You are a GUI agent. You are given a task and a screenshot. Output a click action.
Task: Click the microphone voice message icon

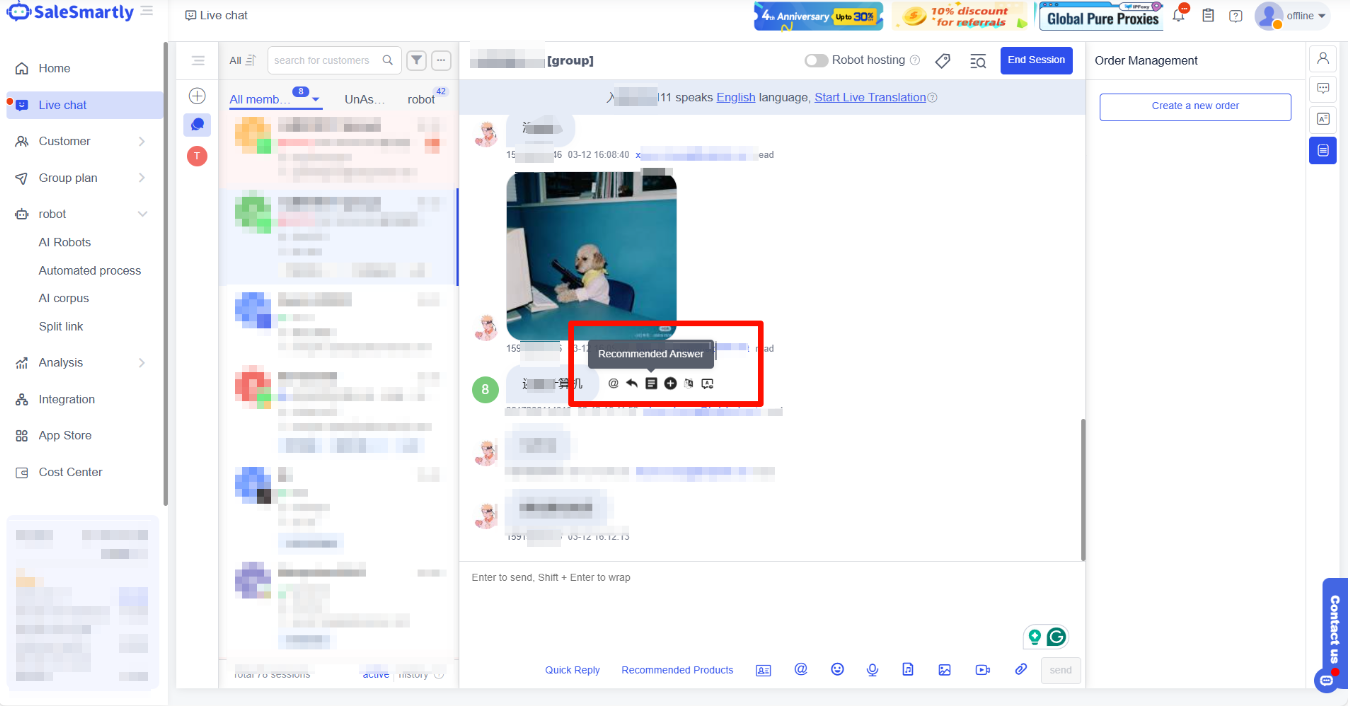tap(873, 670)
